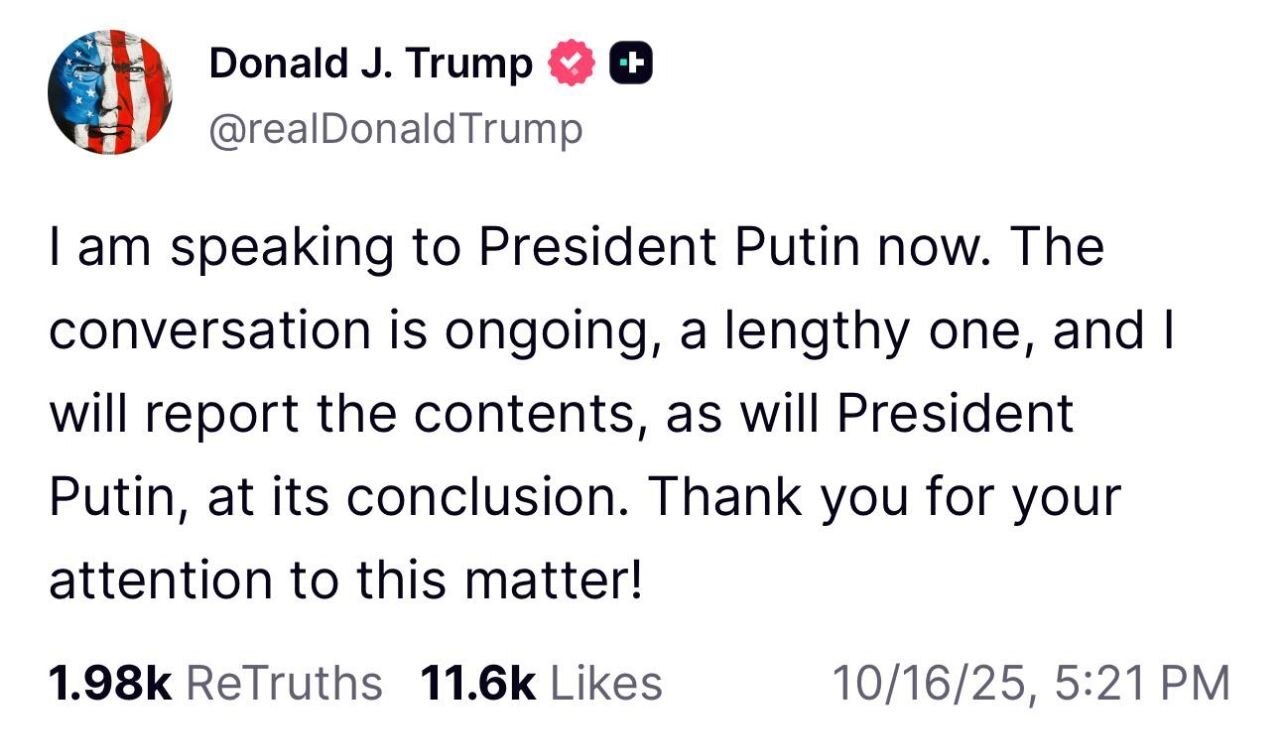Visit the @realDonaldTrump handle link

click(395, 130)
